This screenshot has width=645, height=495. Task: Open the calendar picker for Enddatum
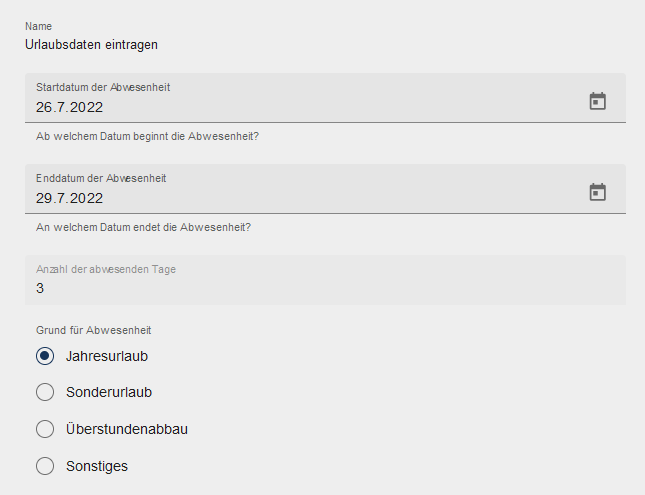tap(597, 192)
